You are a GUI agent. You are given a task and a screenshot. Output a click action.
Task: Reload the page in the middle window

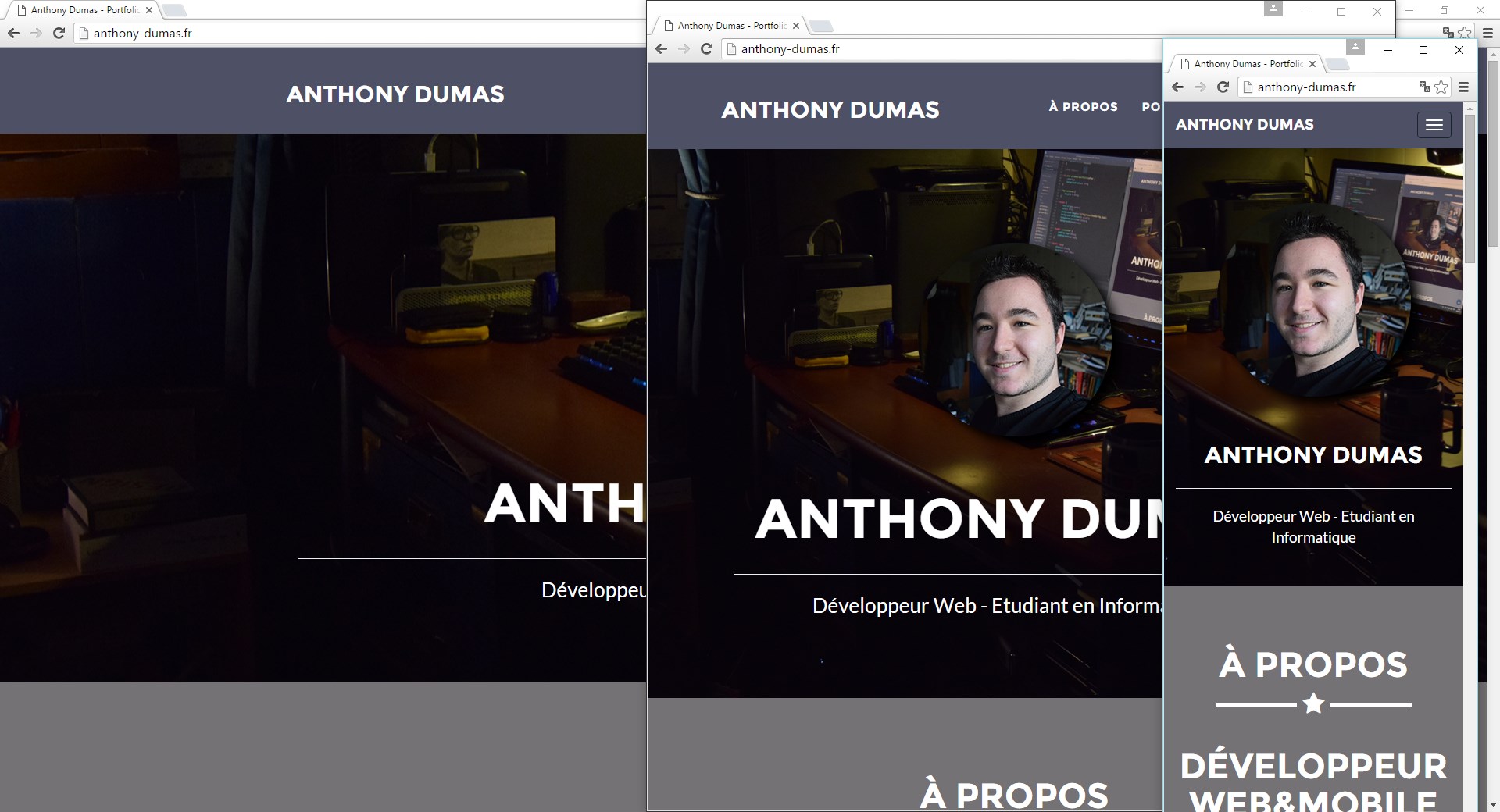(x=706, y=49)
